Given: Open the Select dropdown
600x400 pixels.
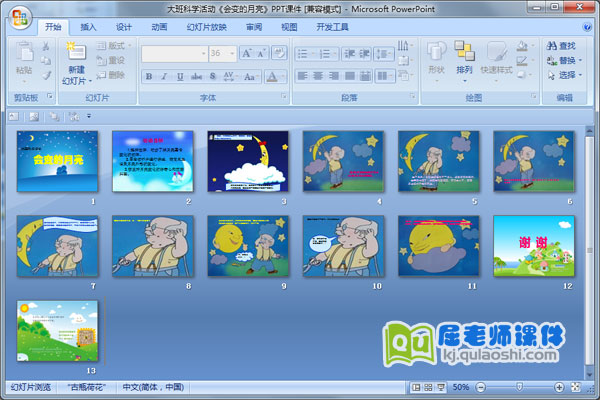Looking at the screenshot, I should [x=564, y=75].
